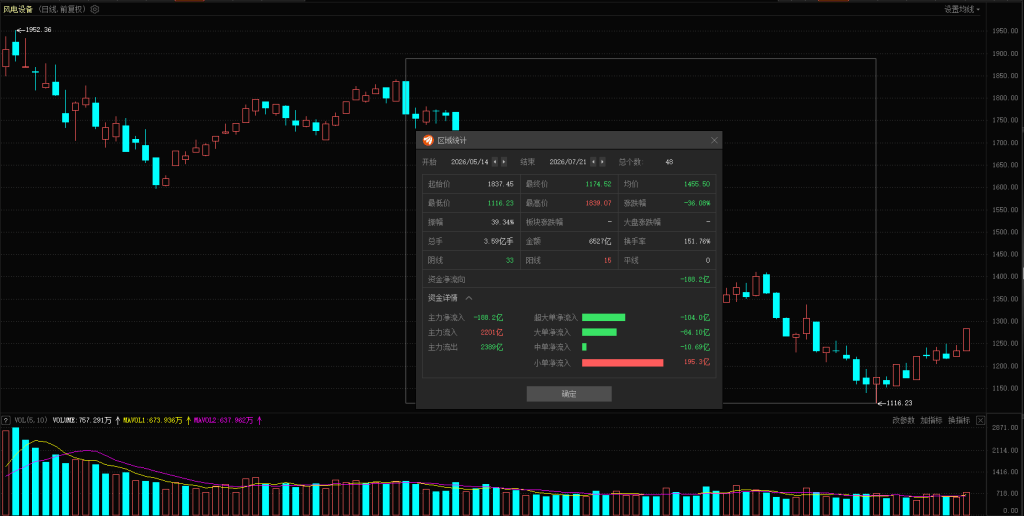
Task: Select the 阴线 count 33
Action: tap(509, 261)
